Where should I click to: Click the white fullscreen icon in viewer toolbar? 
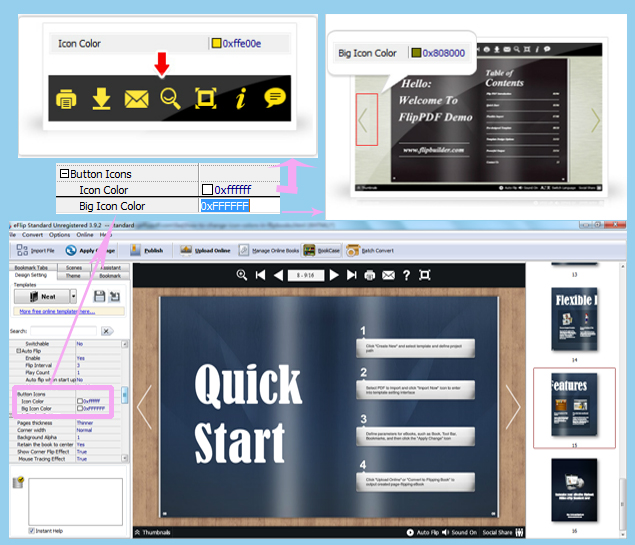pos(424,275)
